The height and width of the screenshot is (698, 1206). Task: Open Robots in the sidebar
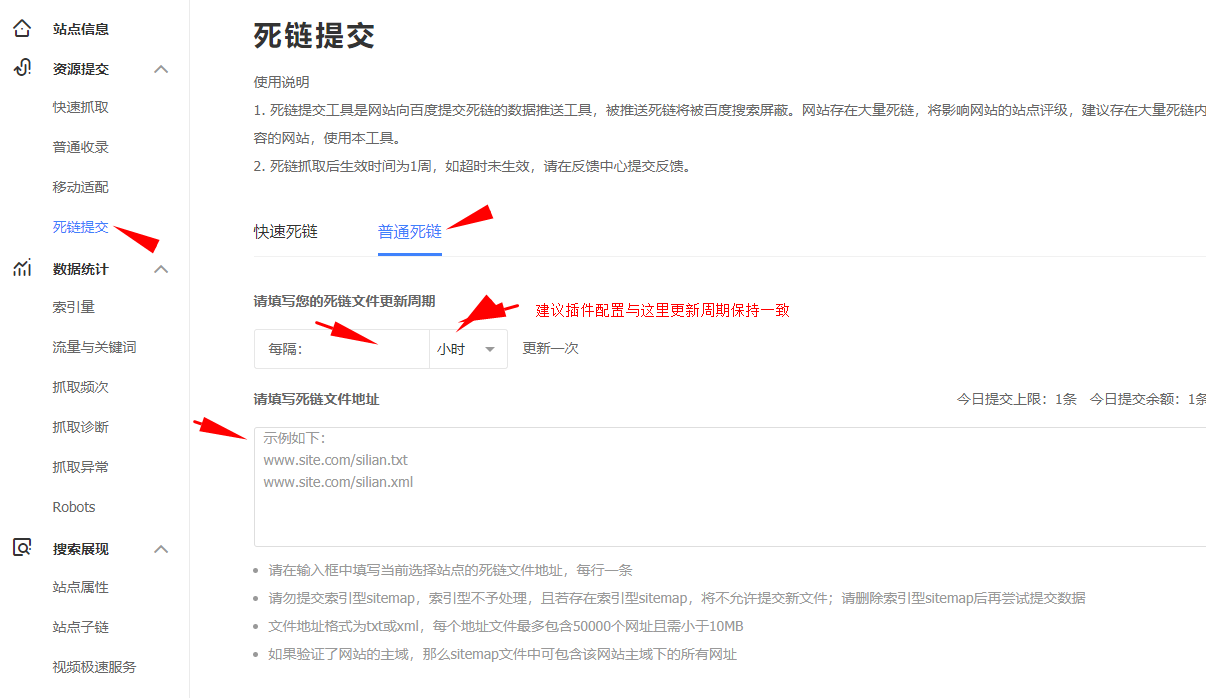pyautogui.click(x=74, y=507)
